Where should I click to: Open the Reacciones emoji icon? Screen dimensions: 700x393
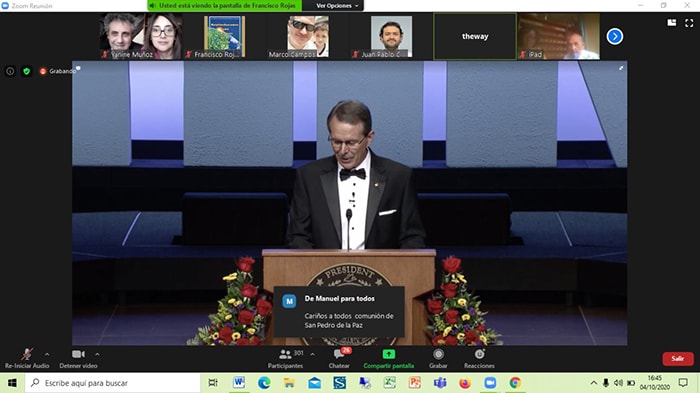point(479,354)
